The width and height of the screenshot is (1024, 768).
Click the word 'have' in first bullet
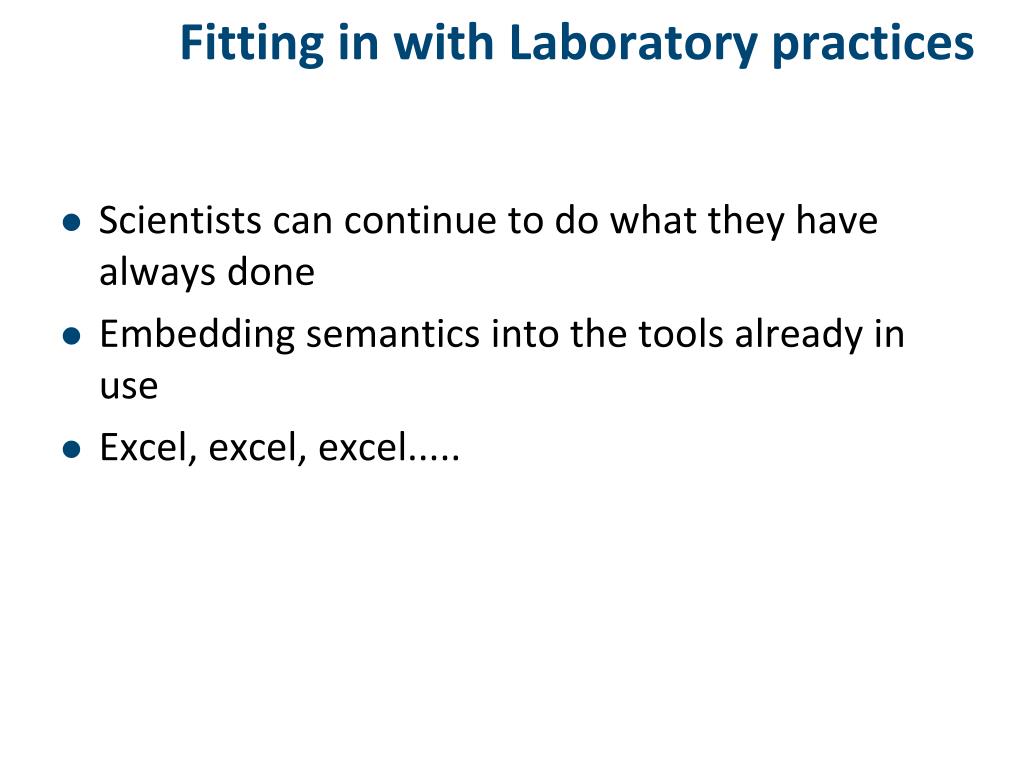click(x=837, y=221)
